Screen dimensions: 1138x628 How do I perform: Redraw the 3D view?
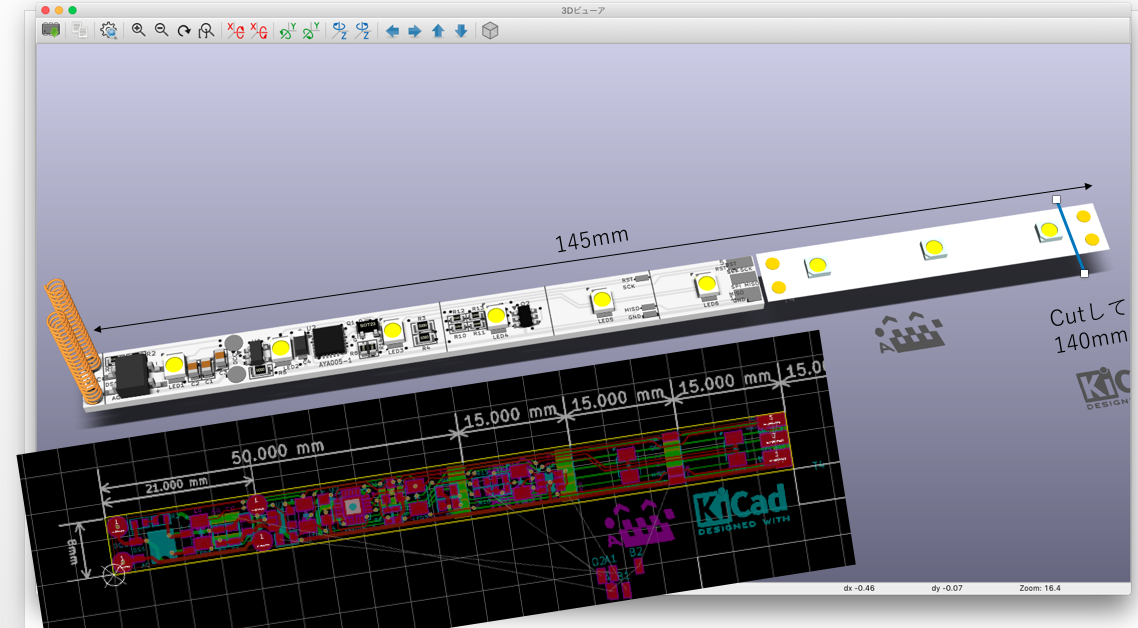coord(184,31)
